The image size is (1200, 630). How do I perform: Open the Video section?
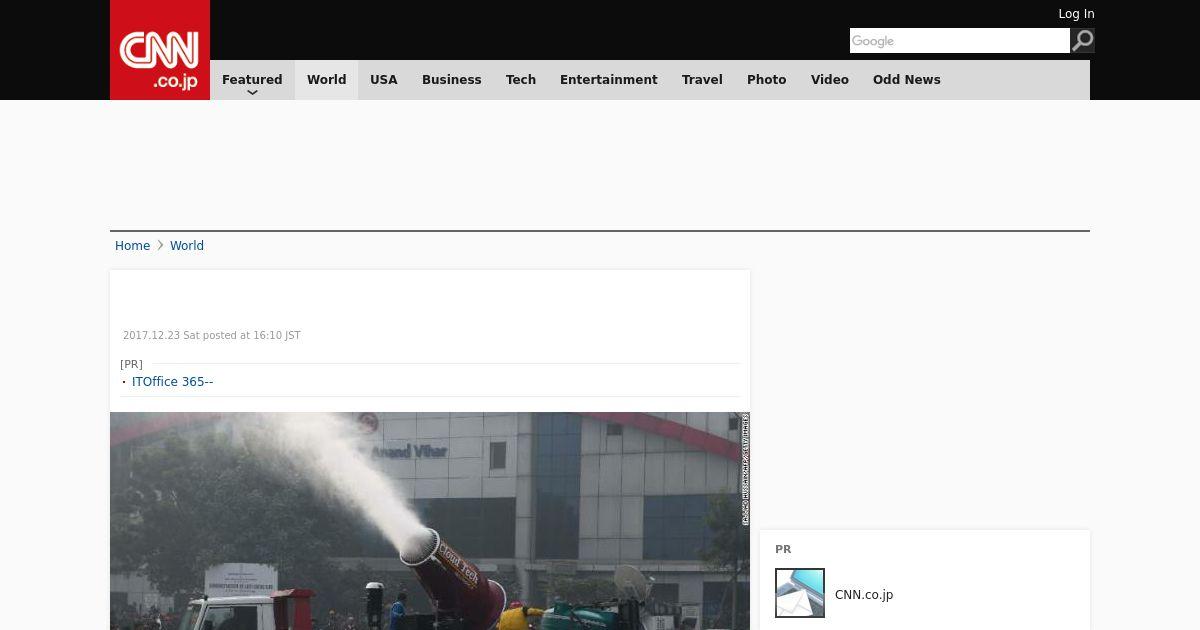[x=830, y=80]
